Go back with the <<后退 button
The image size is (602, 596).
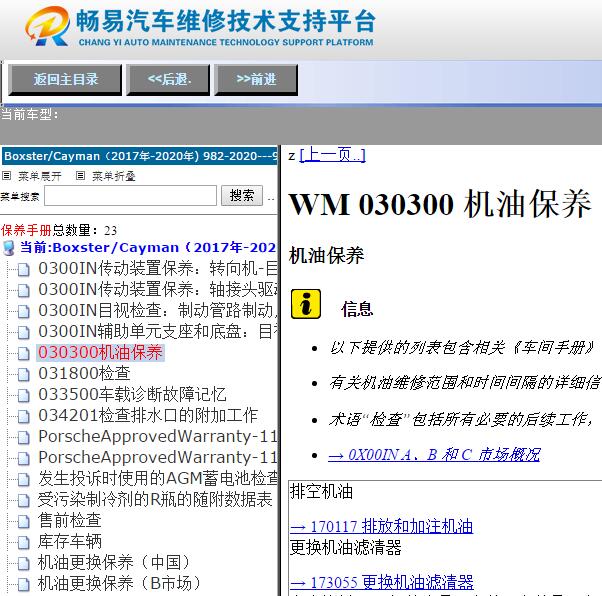[168, 79]
